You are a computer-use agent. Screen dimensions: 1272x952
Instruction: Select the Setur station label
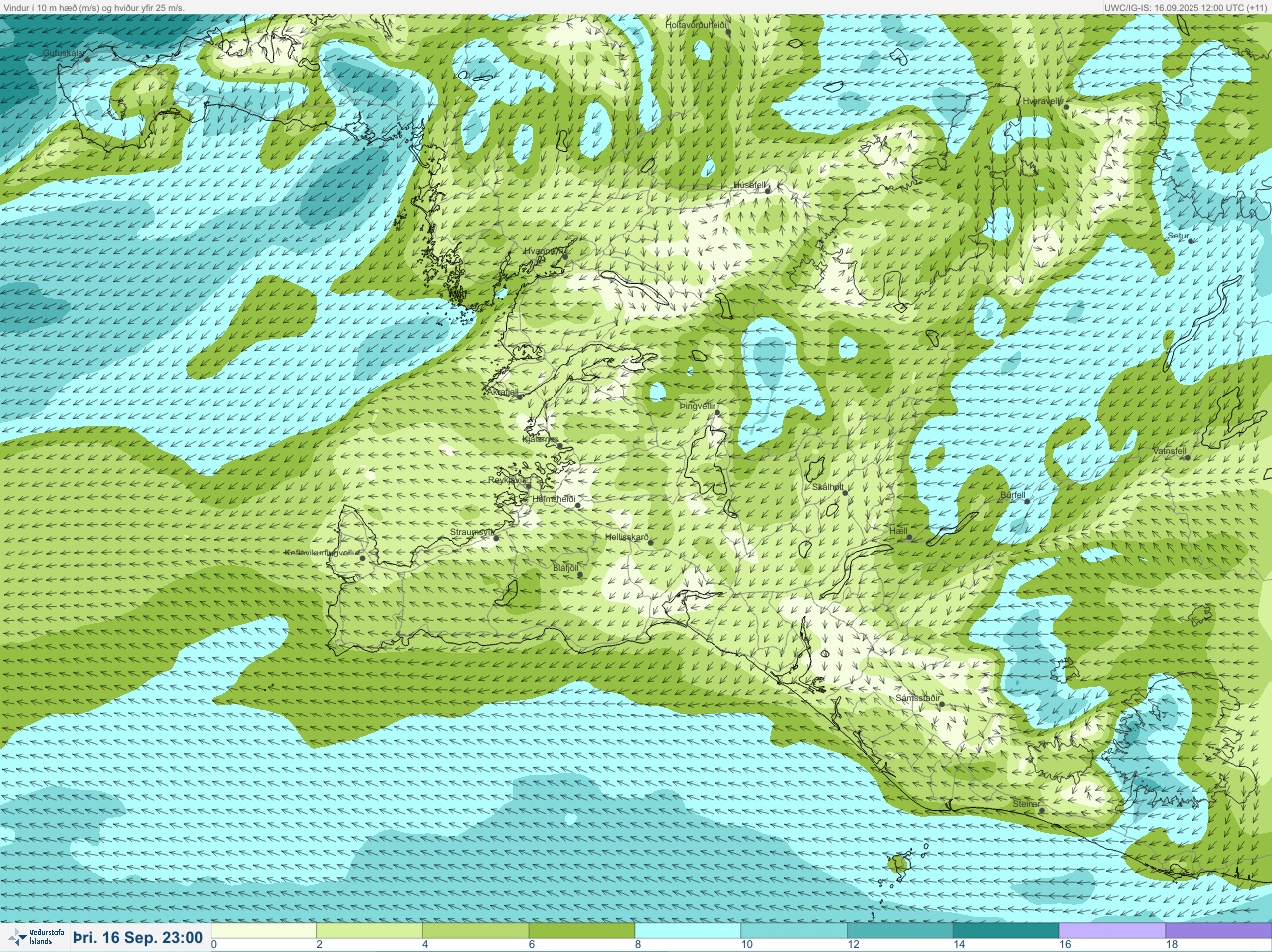(1178, 236)
